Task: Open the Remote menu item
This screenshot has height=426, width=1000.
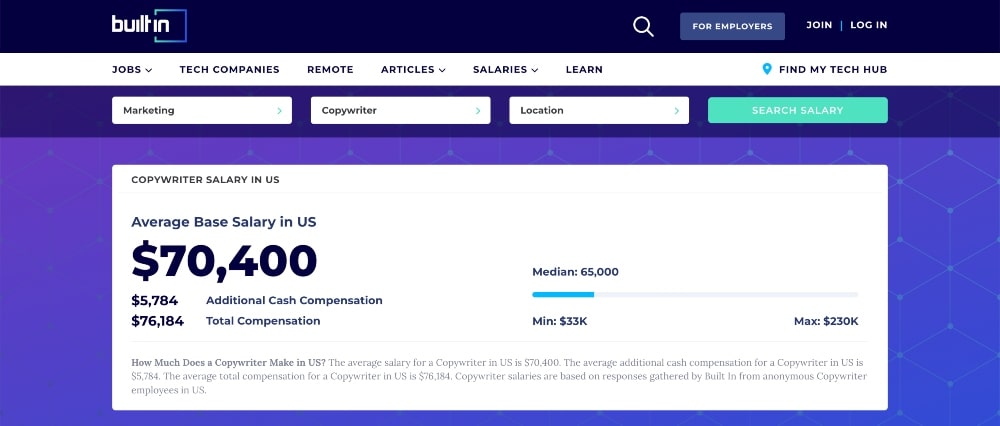Action: coord(330,70)
